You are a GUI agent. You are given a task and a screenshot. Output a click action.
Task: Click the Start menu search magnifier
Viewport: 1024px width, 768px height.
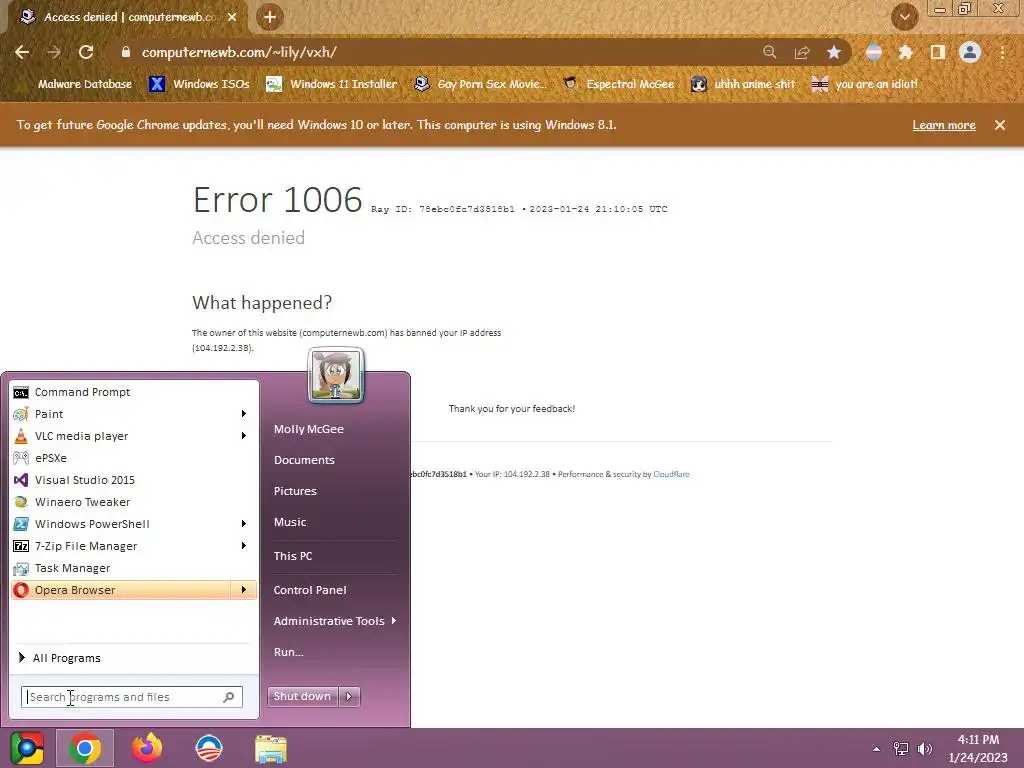pyautogui.click(x=229, y=697)
